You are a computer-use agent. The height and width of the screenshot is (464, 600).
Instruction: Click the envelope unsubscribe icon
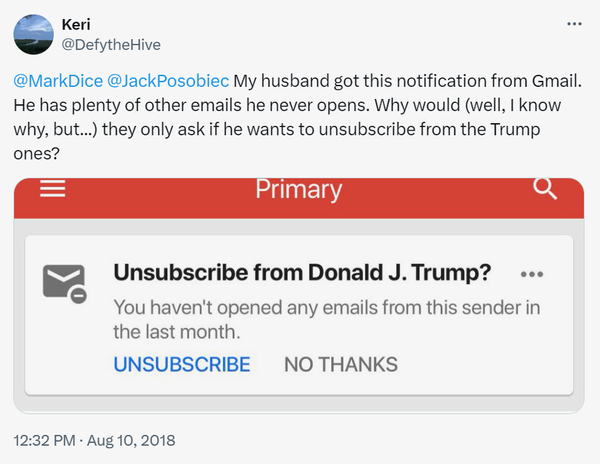pyautogui.click(x=65, y=284)
